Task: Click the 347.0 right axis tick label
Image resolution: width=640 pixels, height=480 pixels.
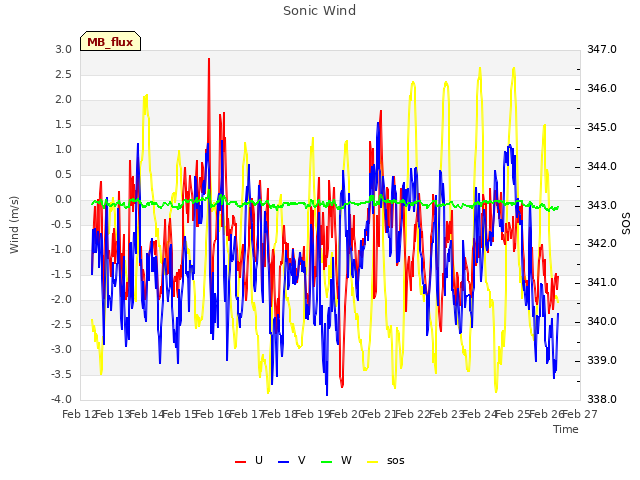Action: [602, 49]
